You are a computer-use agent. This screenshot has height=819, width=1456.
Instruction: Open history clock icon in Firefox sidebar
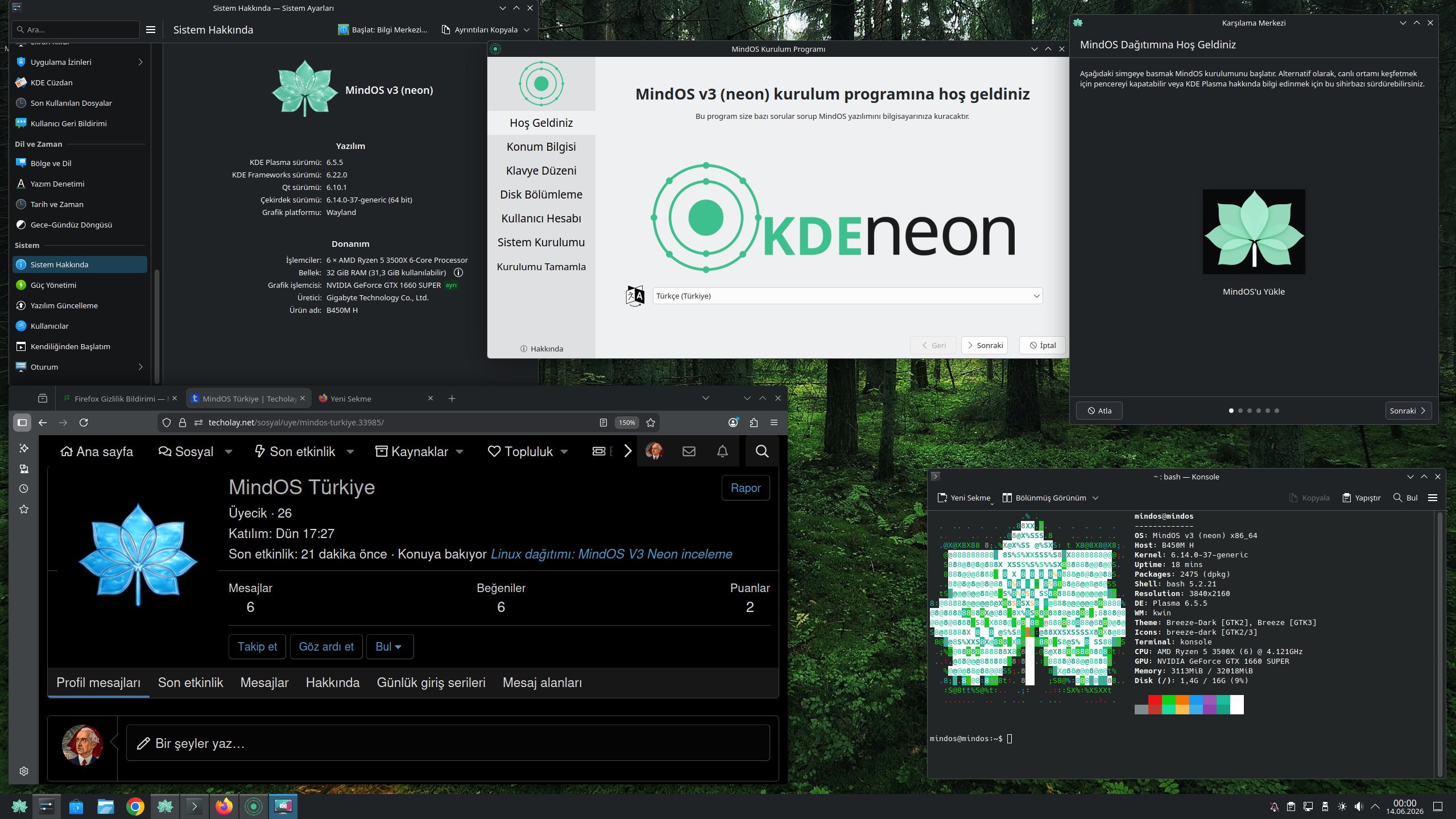click(24, 489)
